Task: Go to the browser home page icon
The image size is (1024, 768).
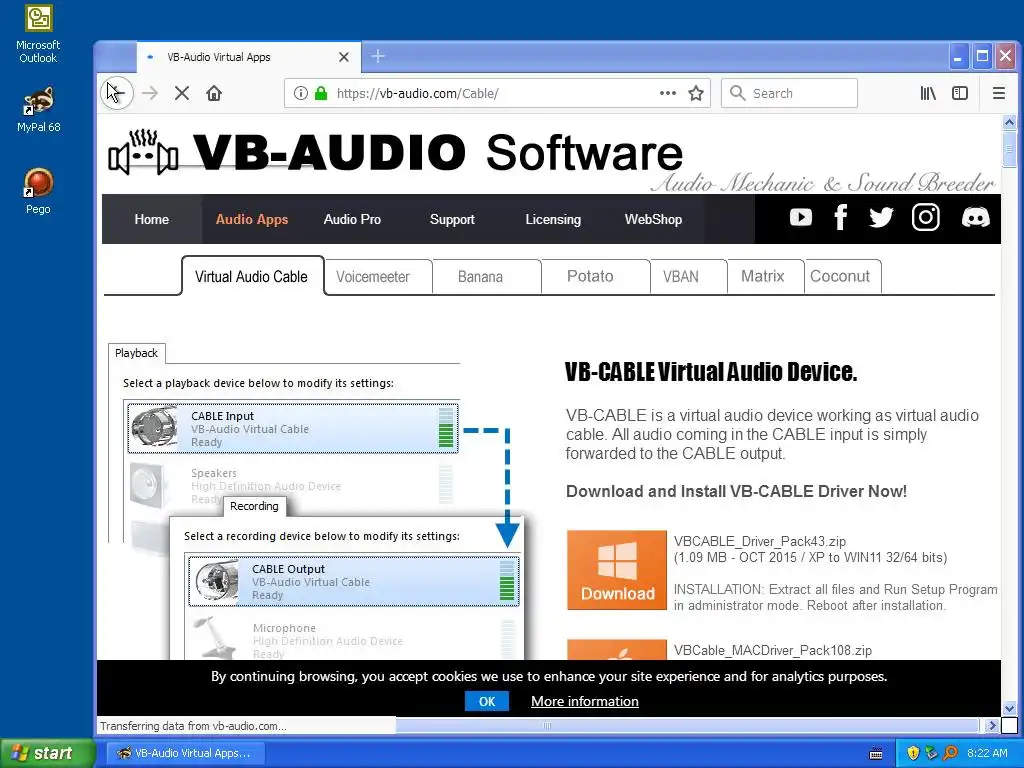Action: click(214, 93)
